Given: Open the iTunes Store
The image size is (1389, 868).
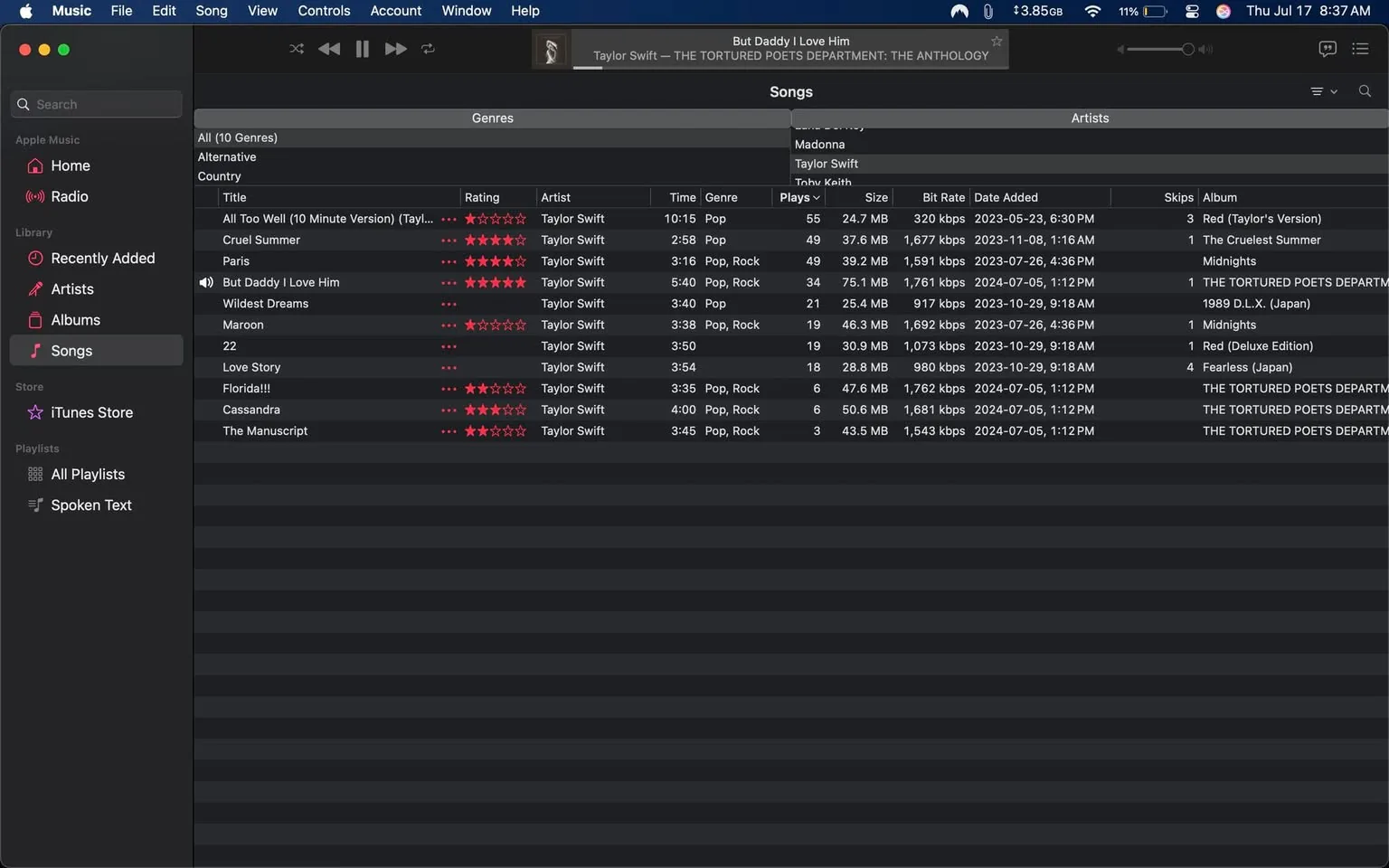Looking at the screenshot, I should coord(90,412).
